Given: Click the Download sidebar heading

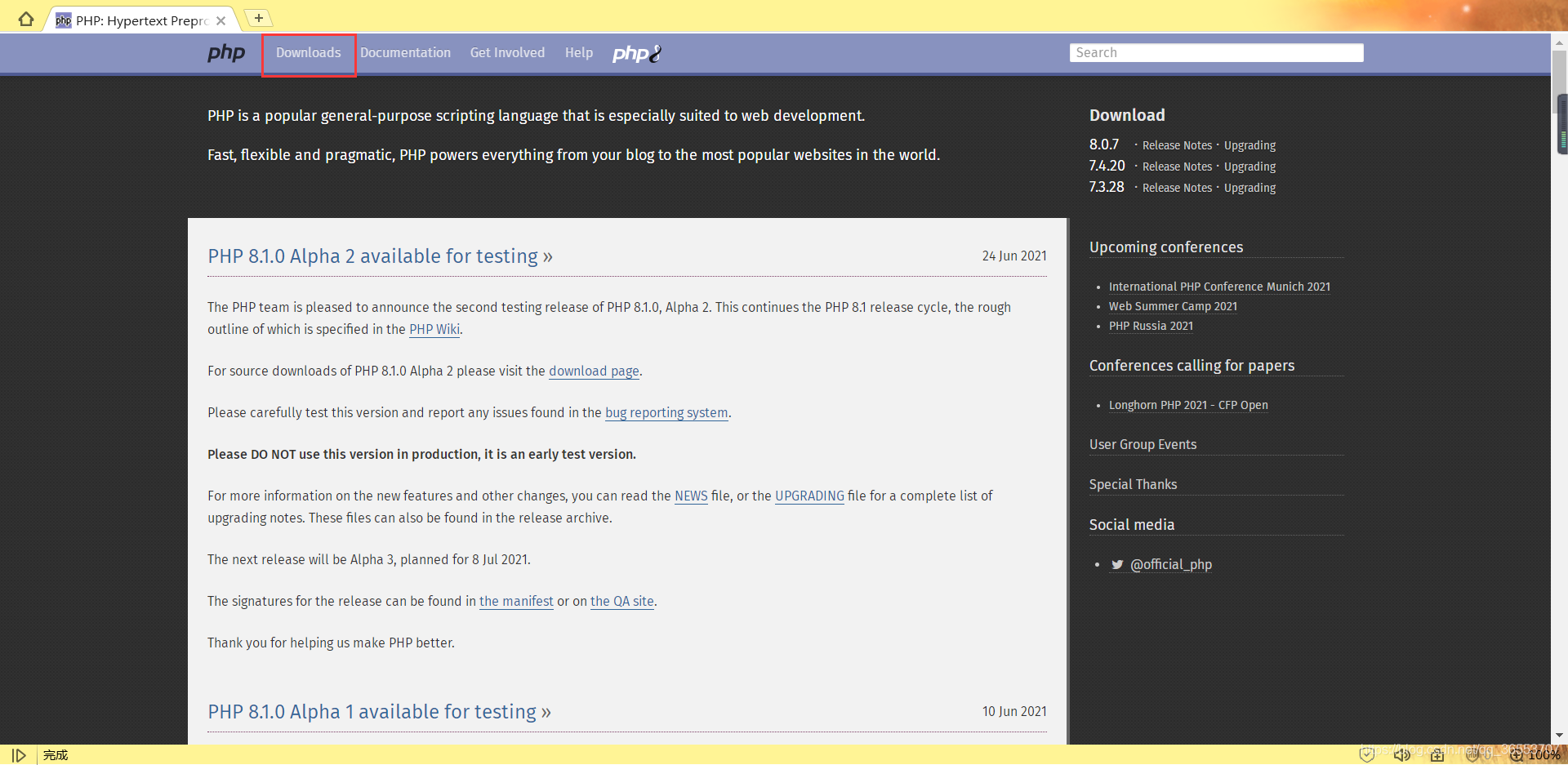Looking at the screenshot, I should click(1127, 115).
